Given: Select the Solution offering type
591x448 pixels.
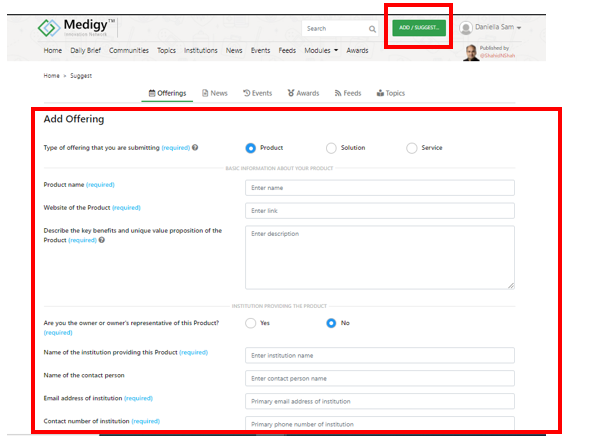Looking at the screenshot, I should tap(331, 148).
